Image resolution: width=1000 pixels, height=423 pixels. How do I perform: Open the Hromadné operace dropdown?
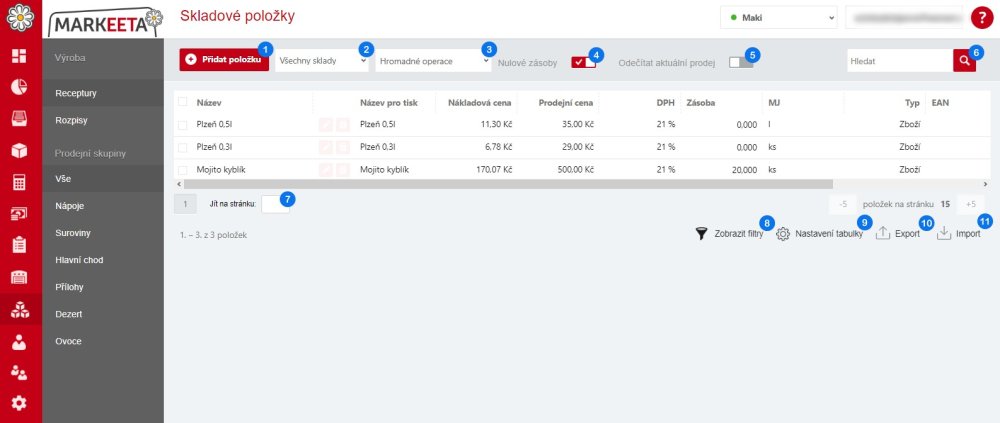434,61
